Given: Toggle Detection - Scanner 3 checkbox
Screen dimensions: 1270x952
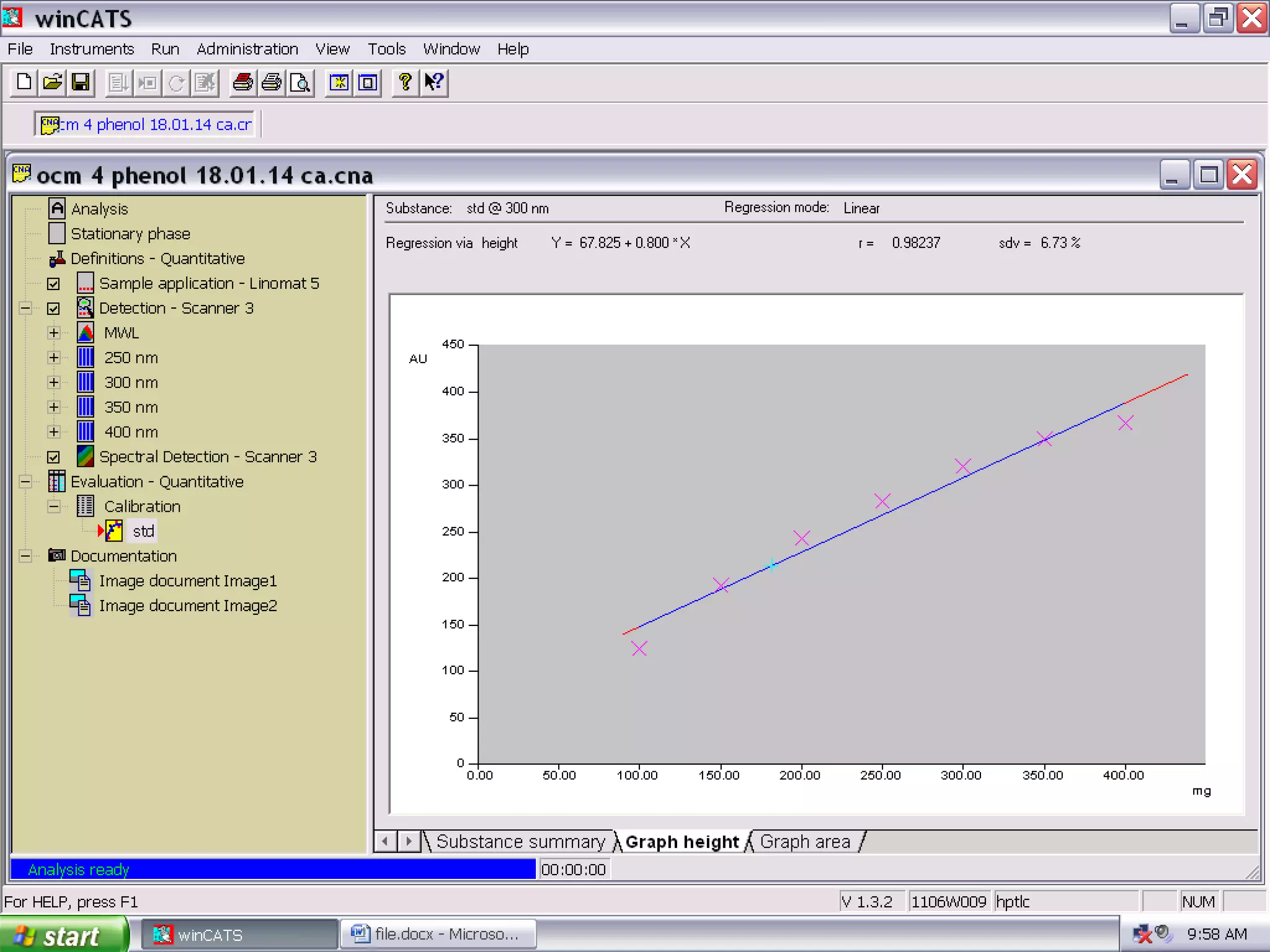Looking at the screenshot, I should pos(54,309).
